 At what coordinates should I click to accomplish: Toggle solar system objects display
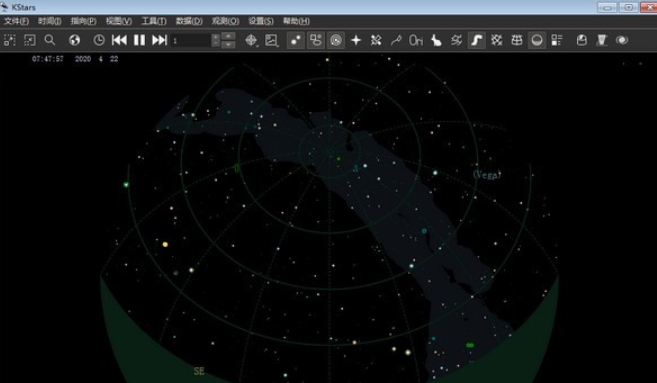pyautogui.click(x=336, y=40)
